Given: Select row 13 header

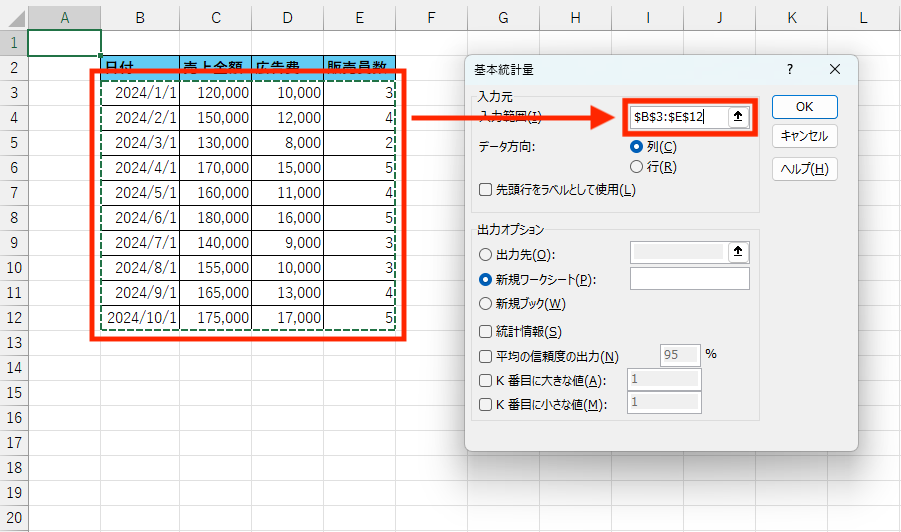Looking at the screenshot, I should tap(14, 342).
